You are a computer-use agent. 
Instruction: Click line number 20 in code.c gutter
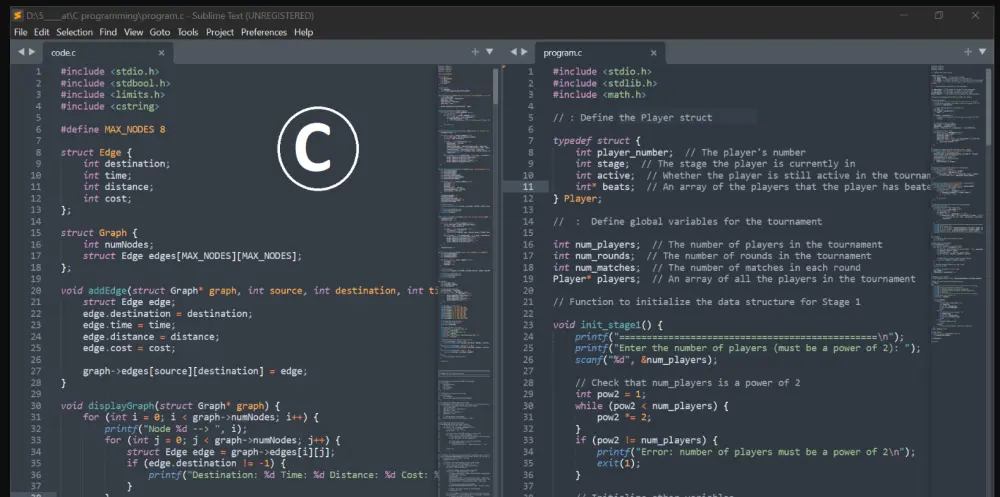(x=36, y=290)
